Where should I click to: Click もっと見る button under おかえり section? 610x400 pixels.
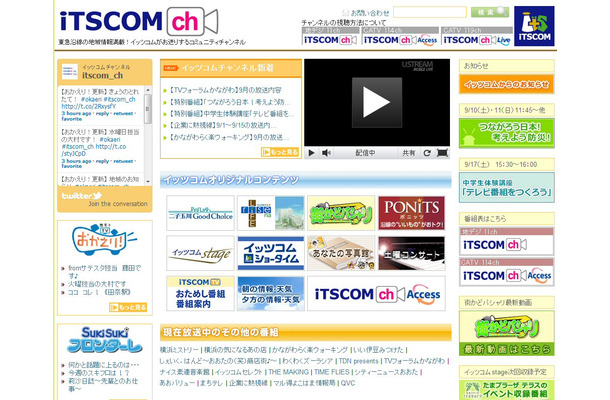tap(128, 307)
